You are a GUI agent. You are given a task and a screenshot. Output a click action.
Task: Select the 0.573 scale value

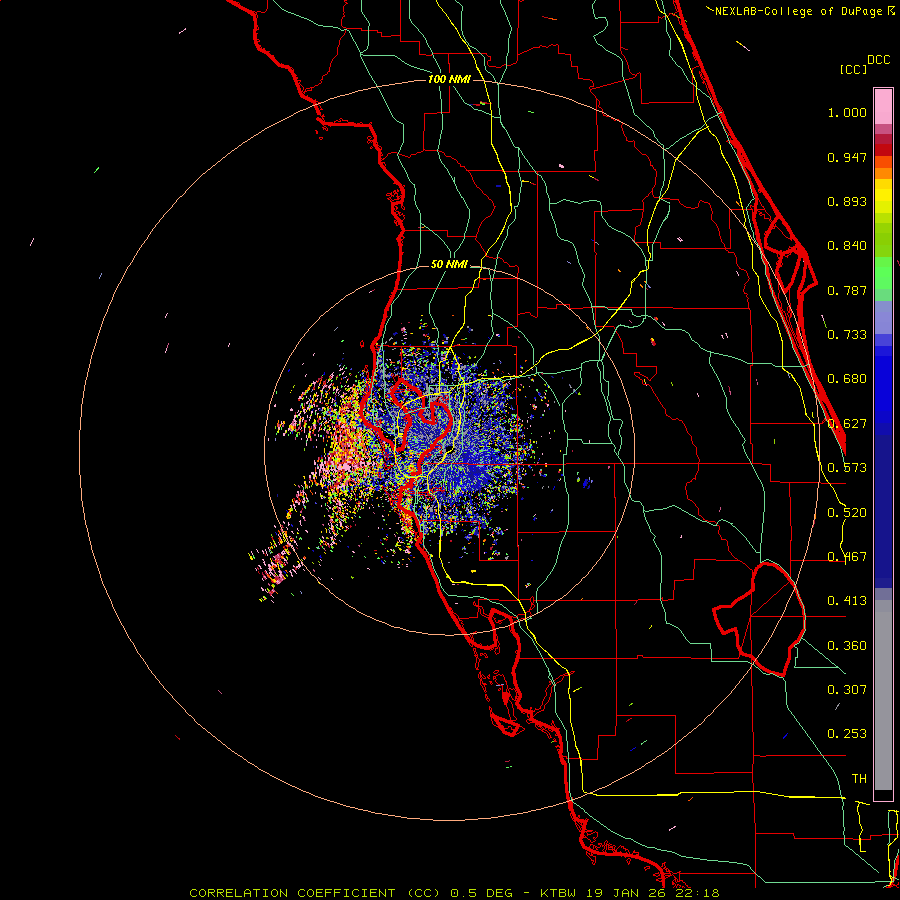pos(847,468)
